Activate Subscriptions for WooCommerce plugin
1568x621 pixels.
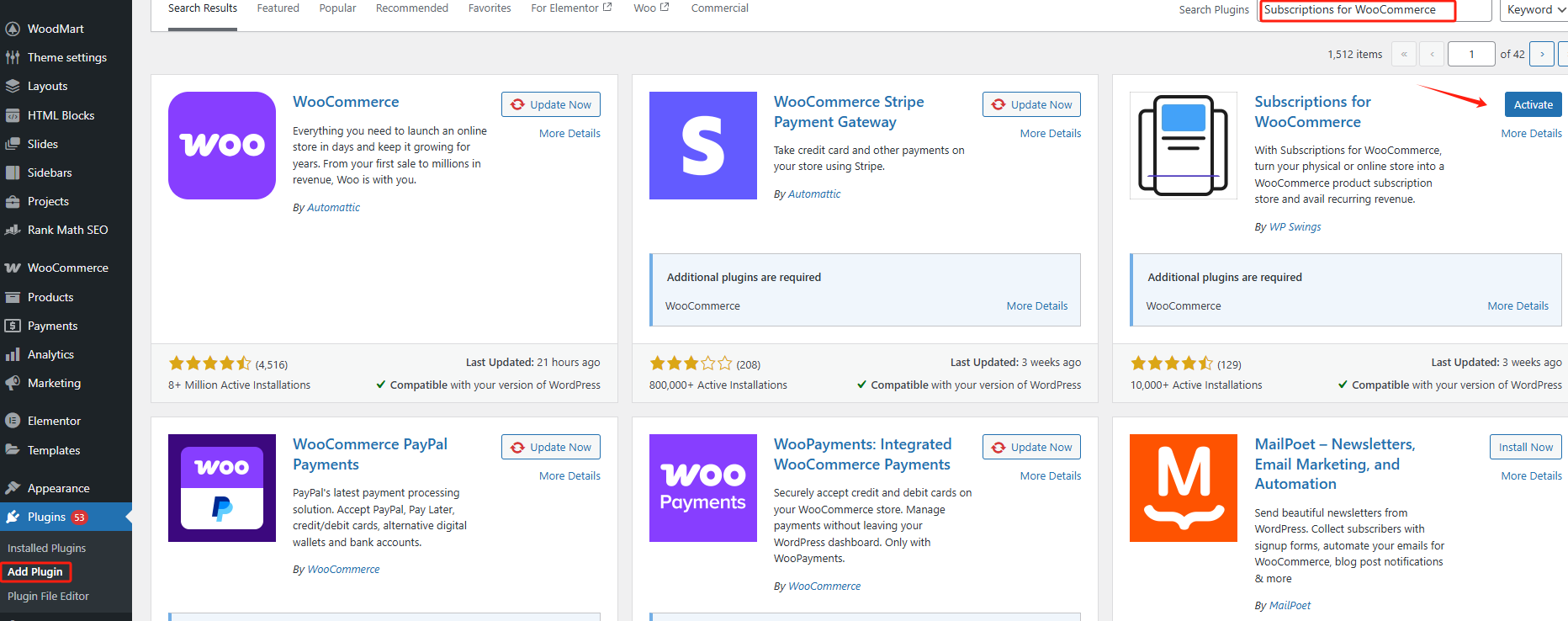1533,104
